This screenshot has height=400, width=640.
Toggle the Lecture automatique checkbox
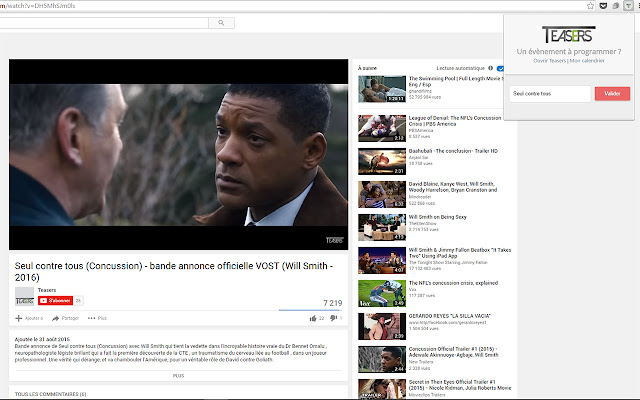pos(500,68)
